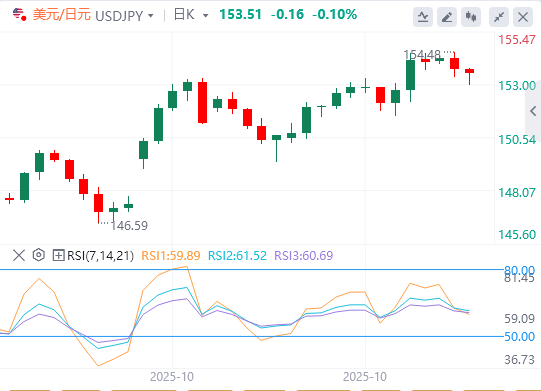The image size is (541, 391).
Task: Select the 154.48 high price marker
Action: tap(422, 55)
